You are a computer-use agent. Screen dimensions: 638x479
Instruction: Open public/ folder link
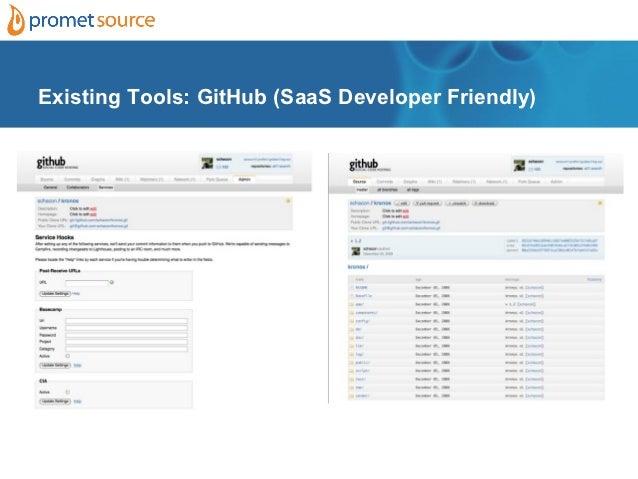[x=363, y=363]
